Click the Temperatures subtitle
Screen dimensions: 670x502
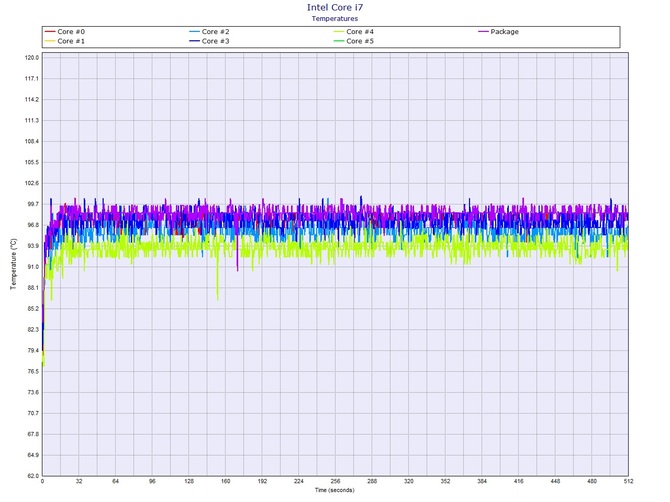click(335, 18)
